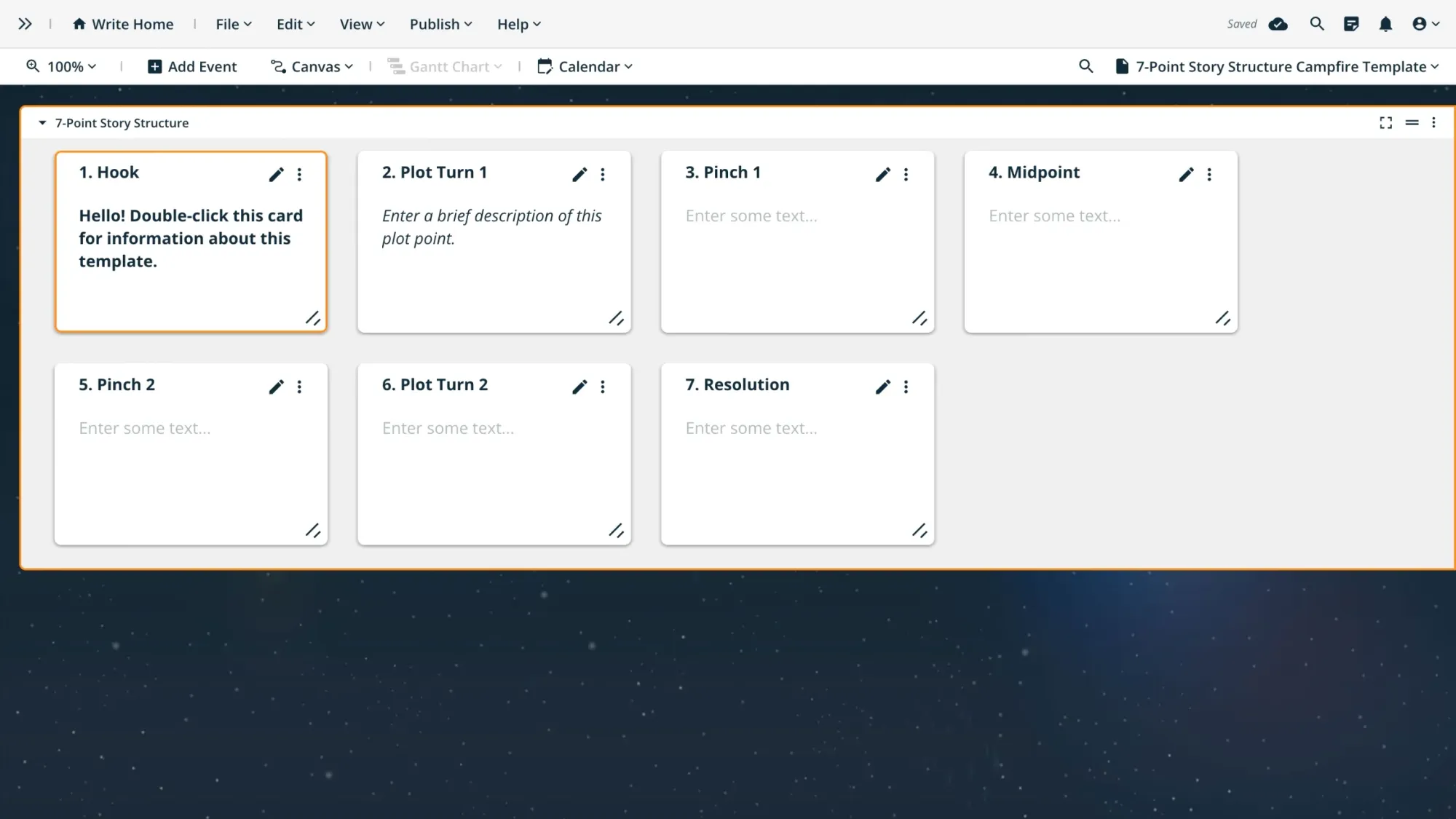Edit the 6. Plot Turn 2 card
This screenshot has height=819, width=1456.
[x=579, y=387]
